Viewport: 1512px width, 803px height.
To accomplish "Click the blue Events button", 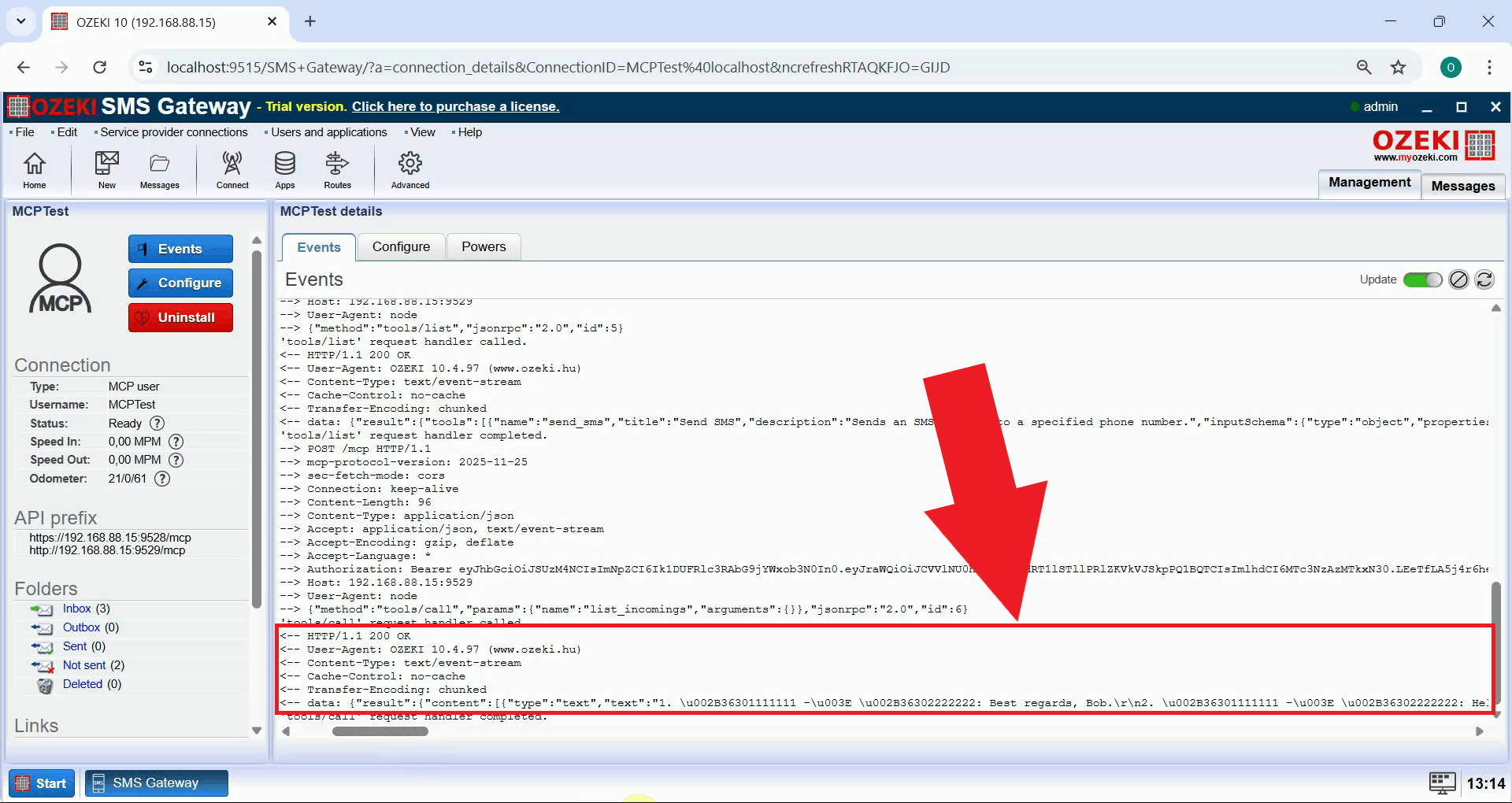I will (x=180, y=249).
